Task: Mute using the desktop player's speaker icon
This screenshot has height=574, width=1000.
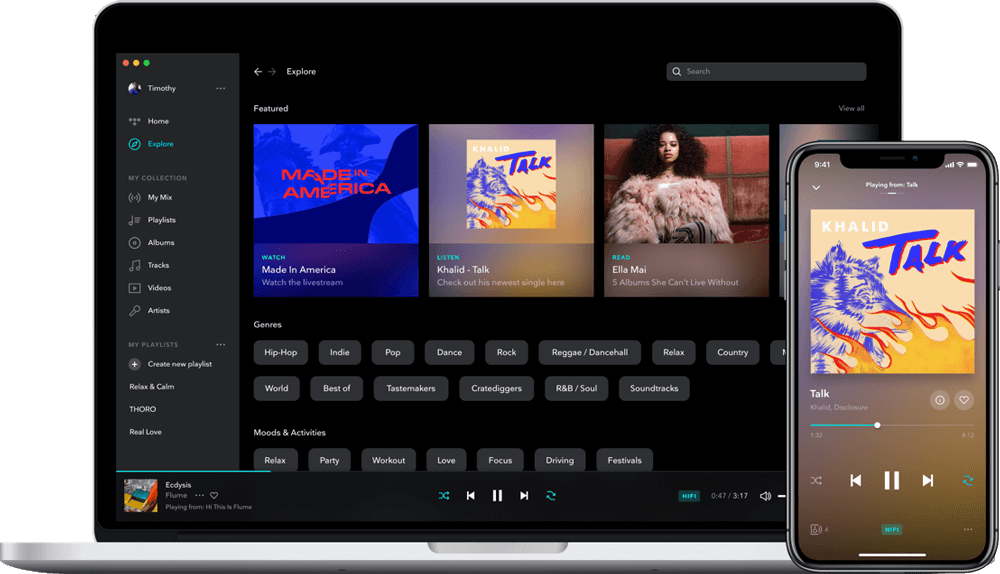Action: (765, 496)
